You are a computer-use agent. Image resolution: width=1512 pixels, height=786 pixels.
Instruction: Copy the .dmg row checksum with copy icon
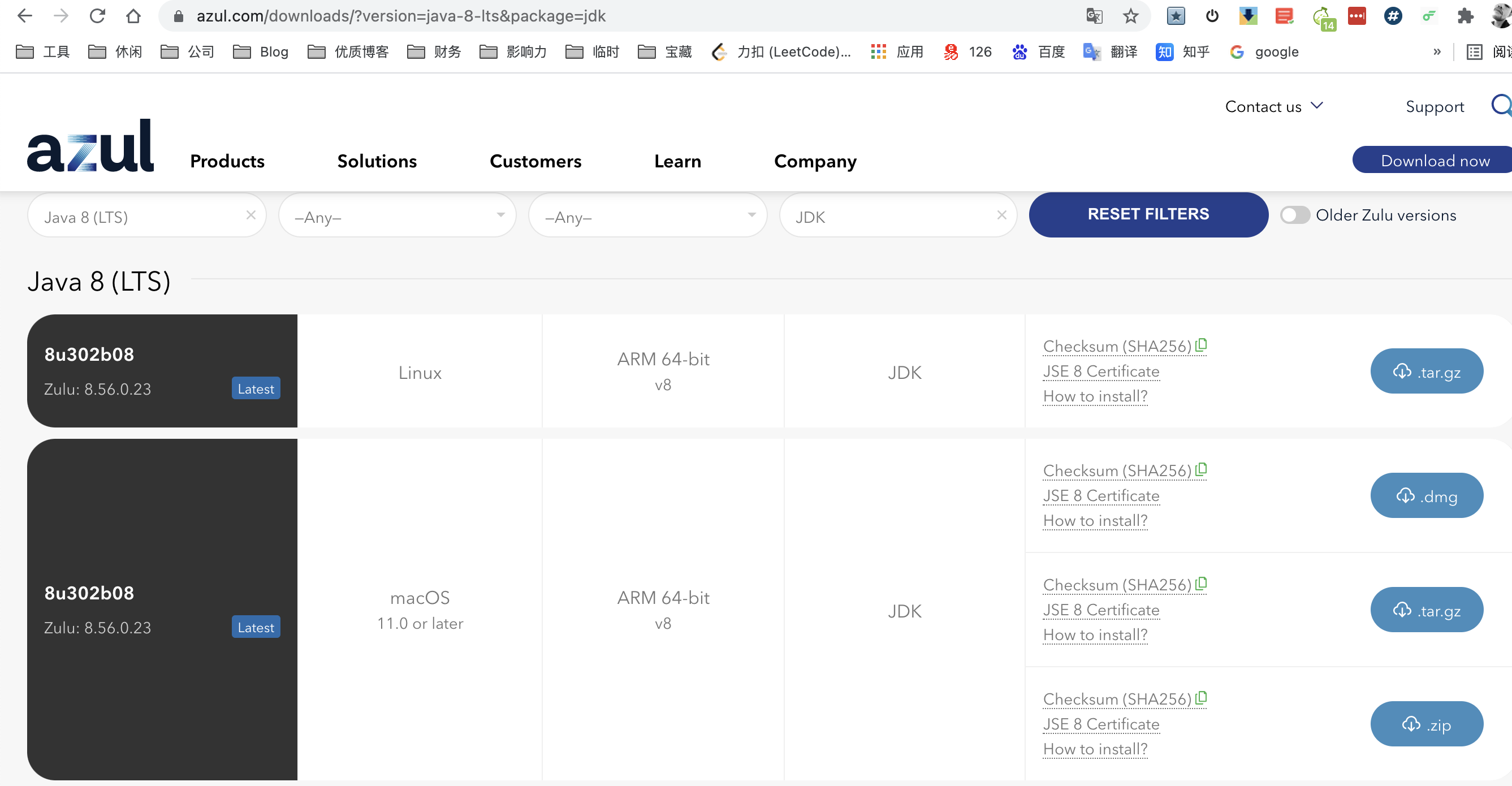coord(1201,469)
